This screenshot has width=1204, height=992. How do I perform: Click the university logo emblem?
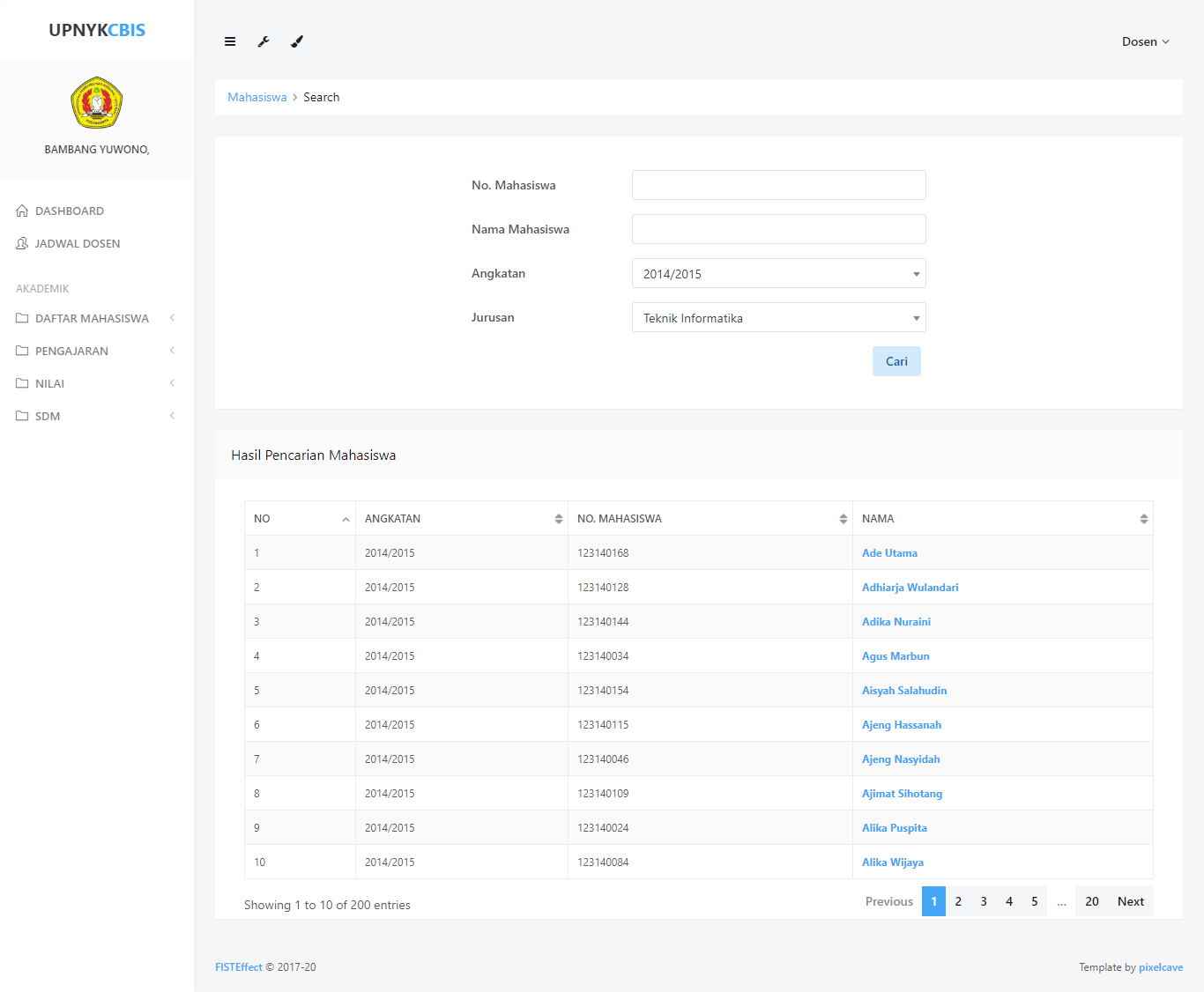click(97, 103)
